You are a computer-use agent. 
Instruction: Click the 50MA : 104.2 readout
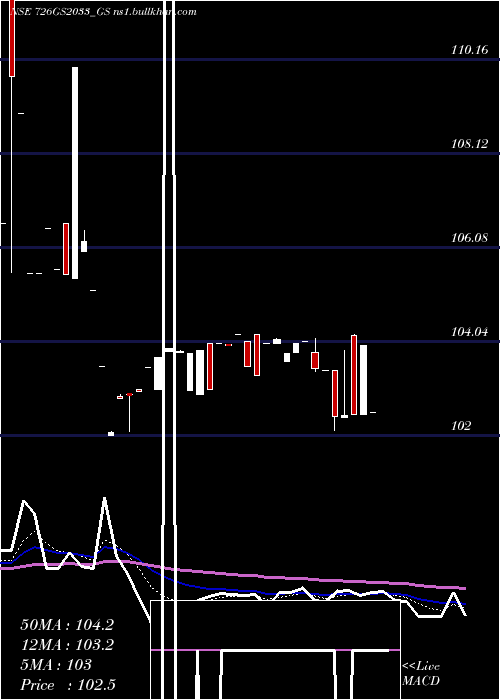(x=67, y=625)
